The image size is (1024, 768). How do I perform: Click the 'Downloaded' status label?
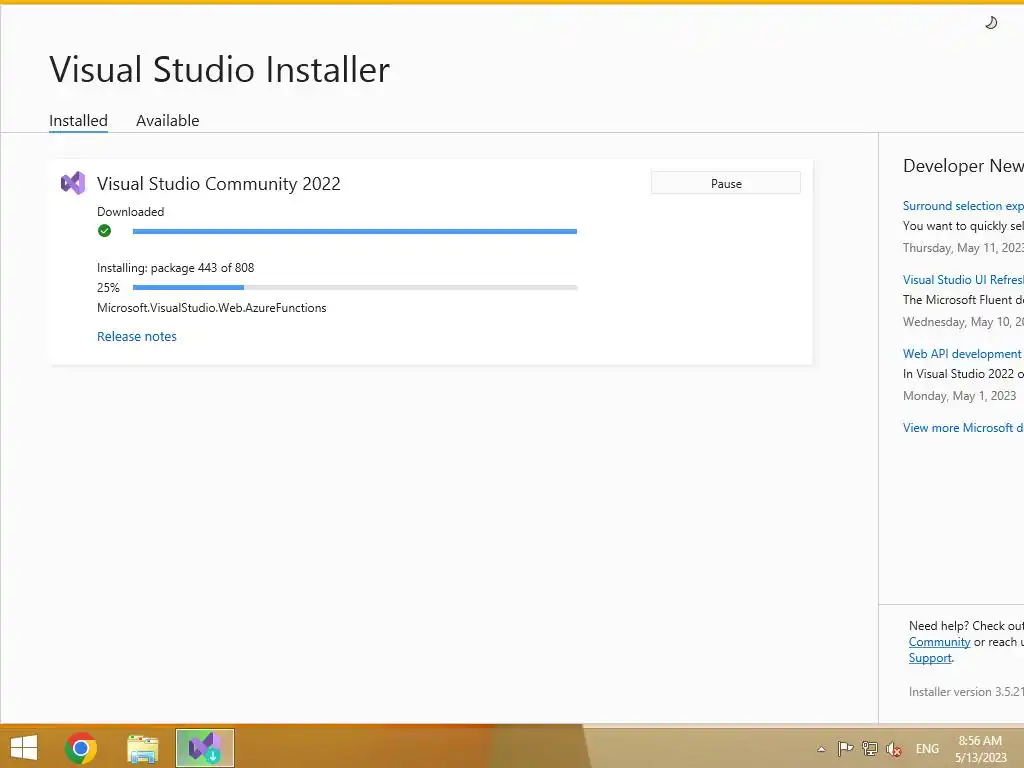pyautogui.click(x=131, y=212)
